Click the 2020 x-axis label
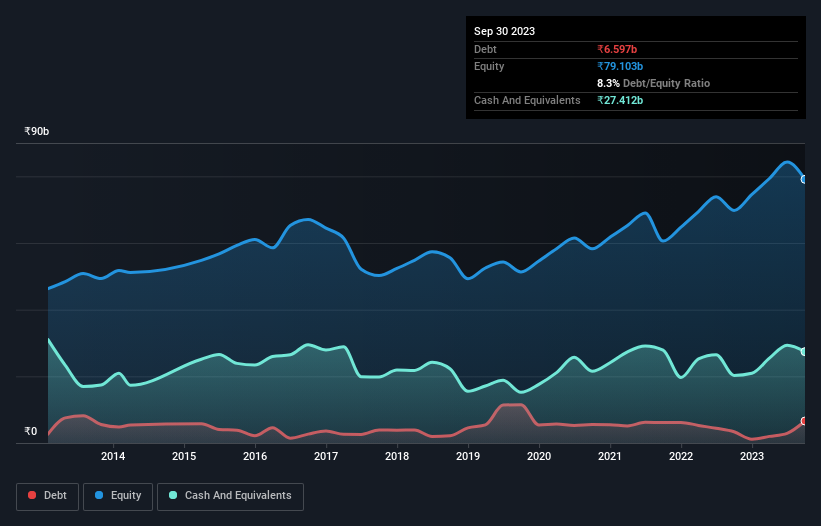The image size is (821, 526). pyautogui.click(x=539, y=456)
